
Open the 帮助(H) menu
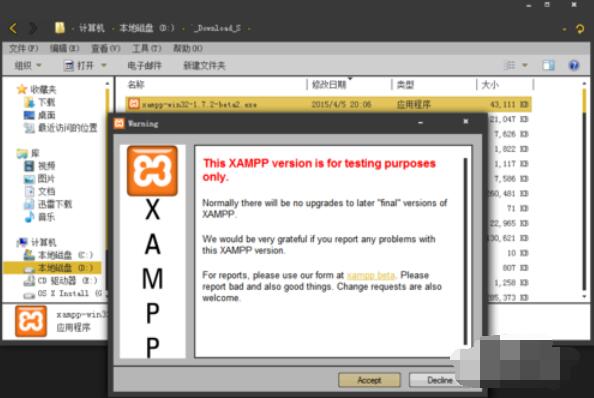pos(188,48)
